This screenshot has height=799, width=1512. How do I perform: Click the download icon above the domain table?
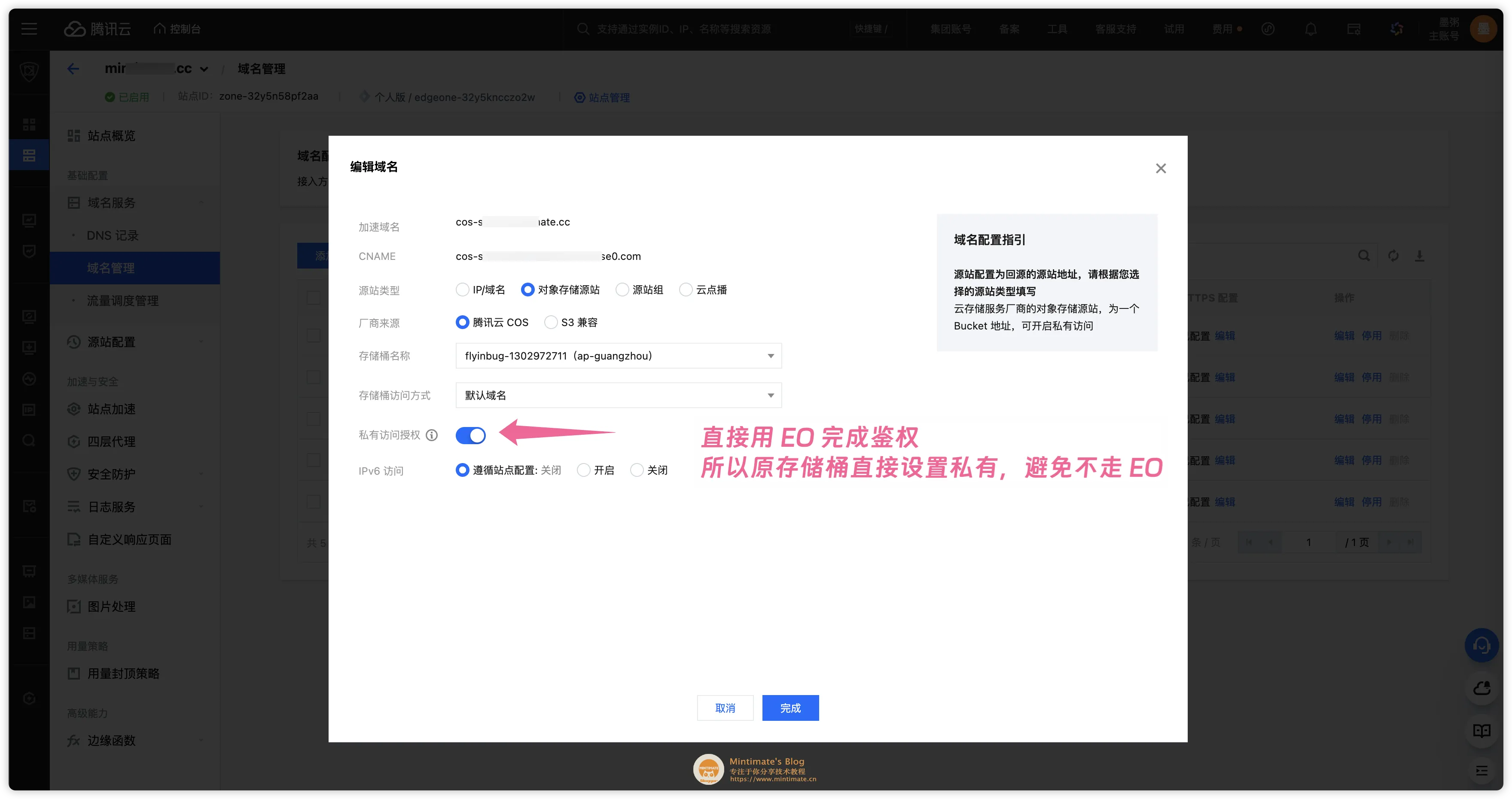coord(1419,255)
